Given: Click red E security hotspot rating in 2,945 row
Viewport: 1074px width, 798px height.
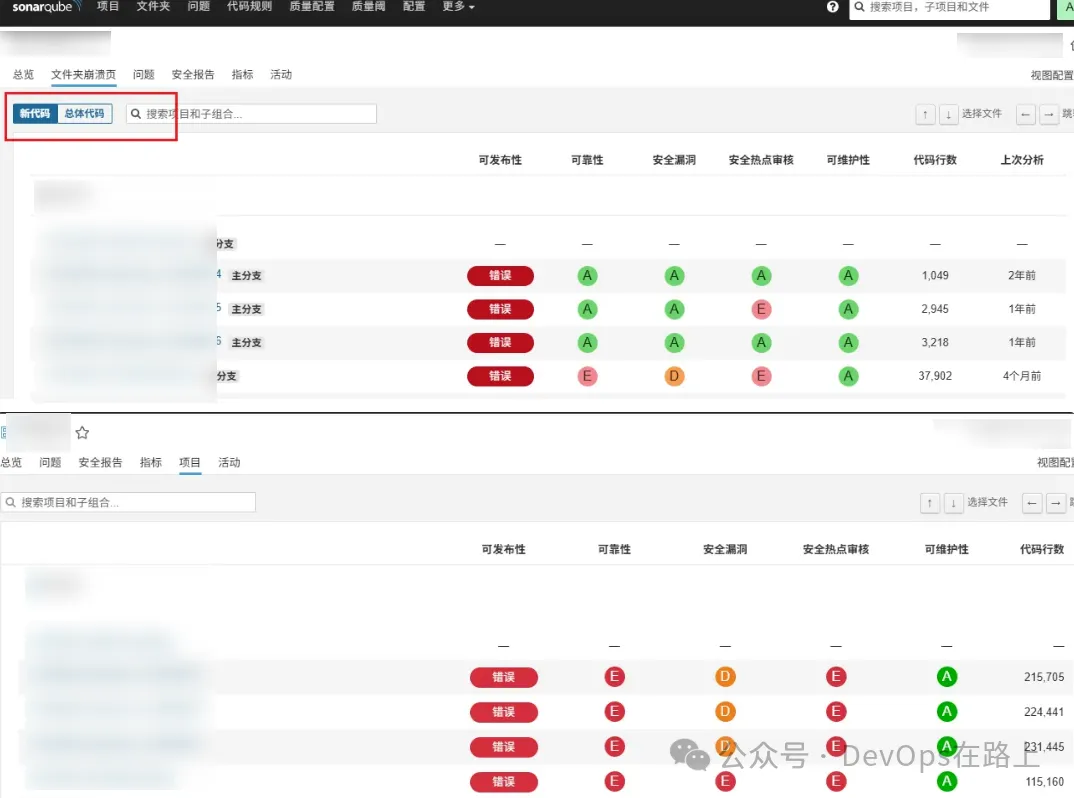Looking at the screenshot, I should (x=761, y=310).
